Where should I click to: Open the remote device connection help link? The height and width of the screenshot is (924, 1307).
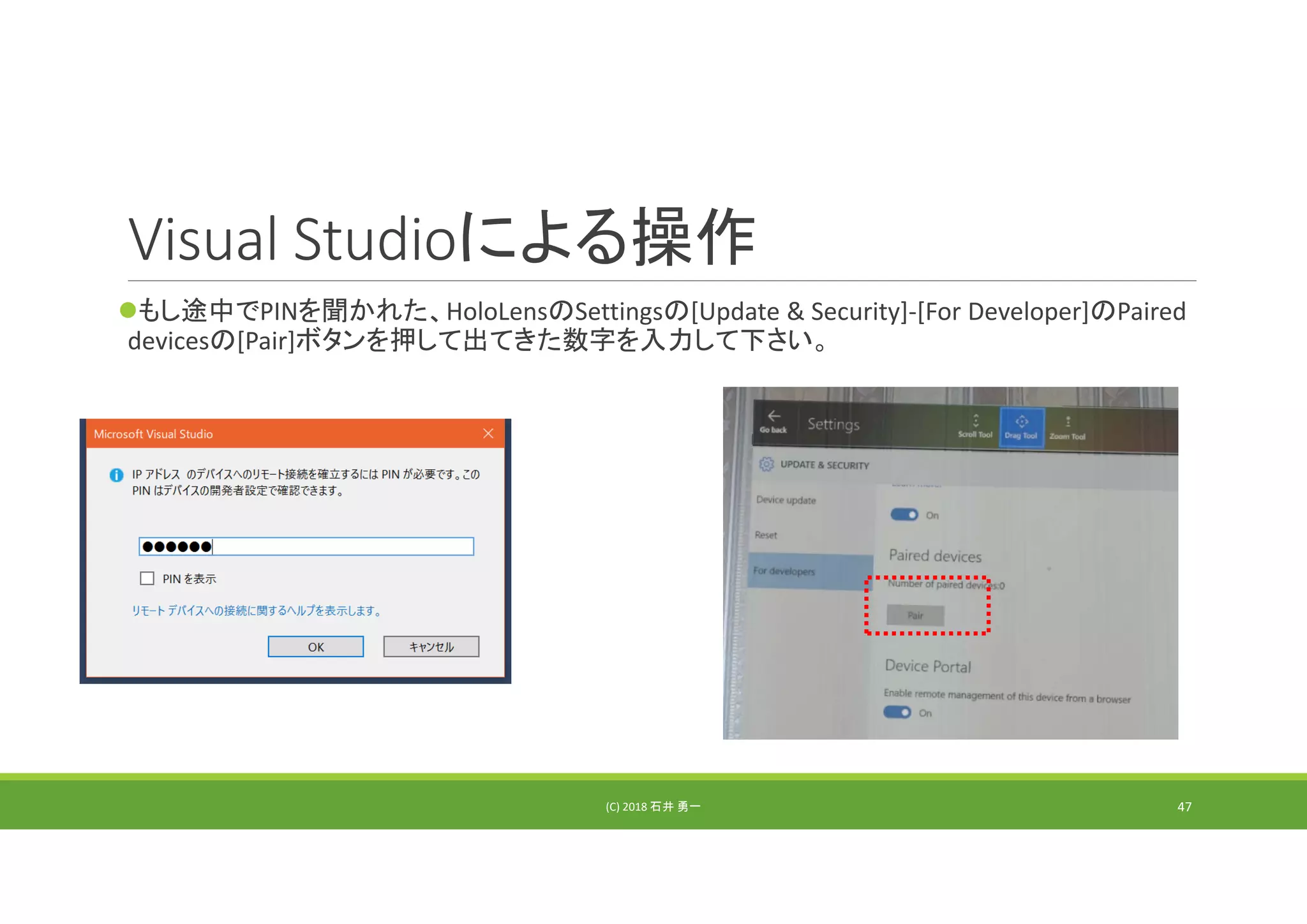[x=257, y=611]
